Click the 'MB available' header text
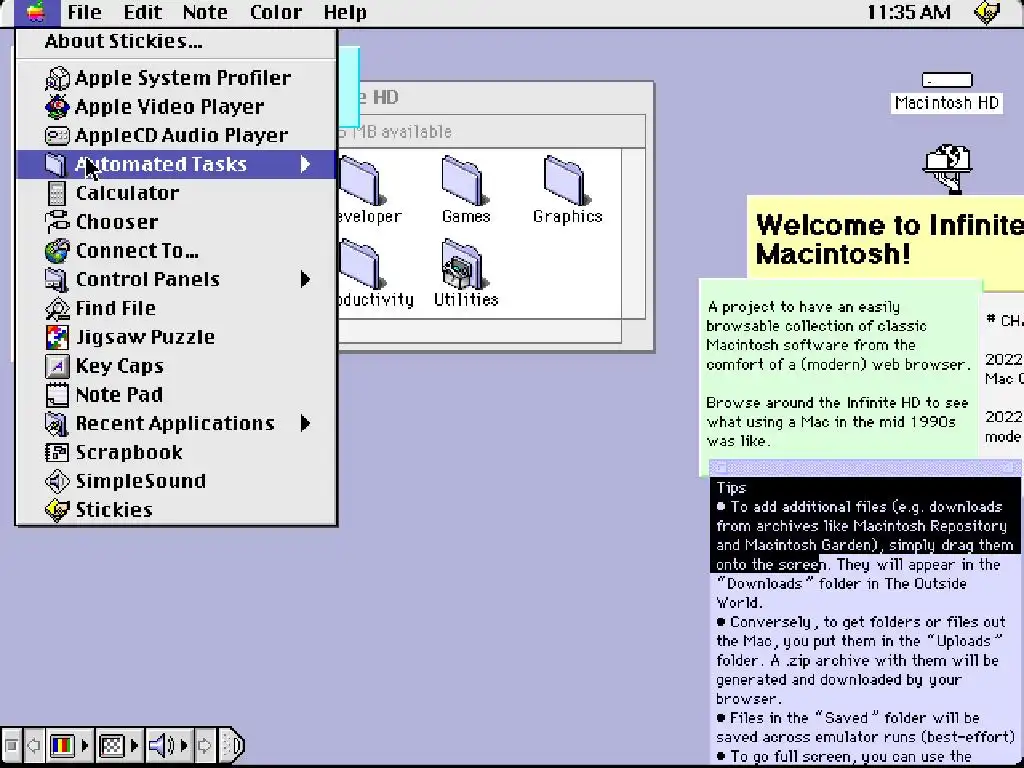1024x768 pixels. [402, 132]
